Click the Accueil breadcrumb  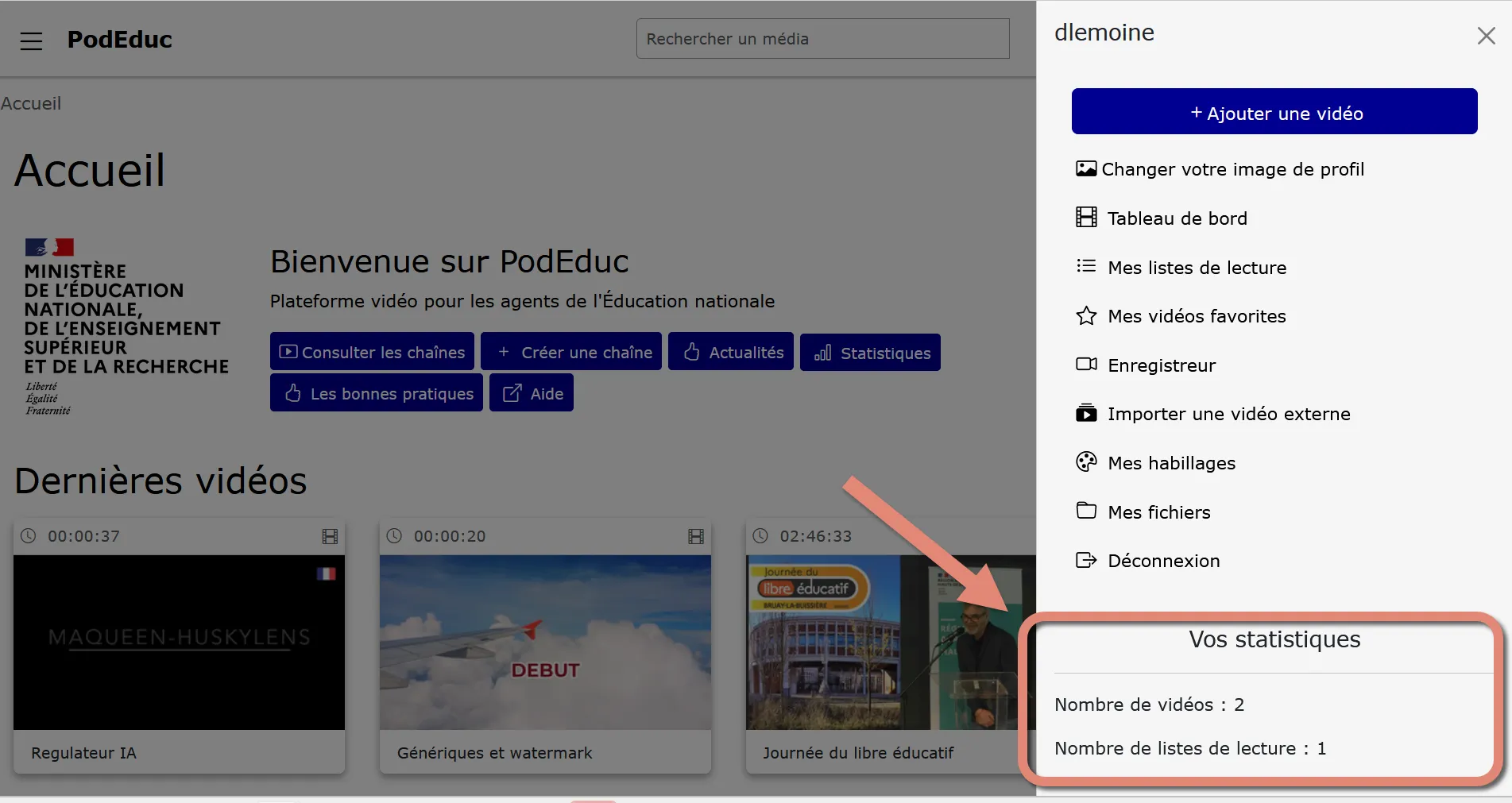pyautogui.click(x=31, y=103)
